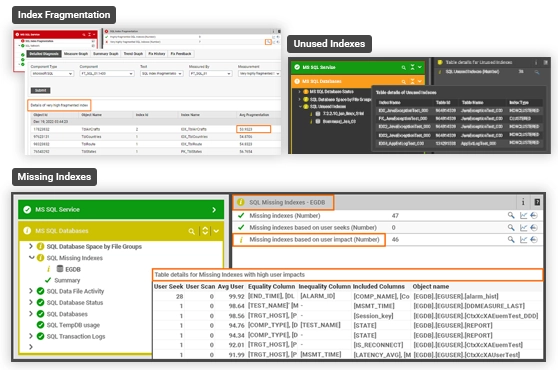Open Component Type dropdown

click(52, 74)
